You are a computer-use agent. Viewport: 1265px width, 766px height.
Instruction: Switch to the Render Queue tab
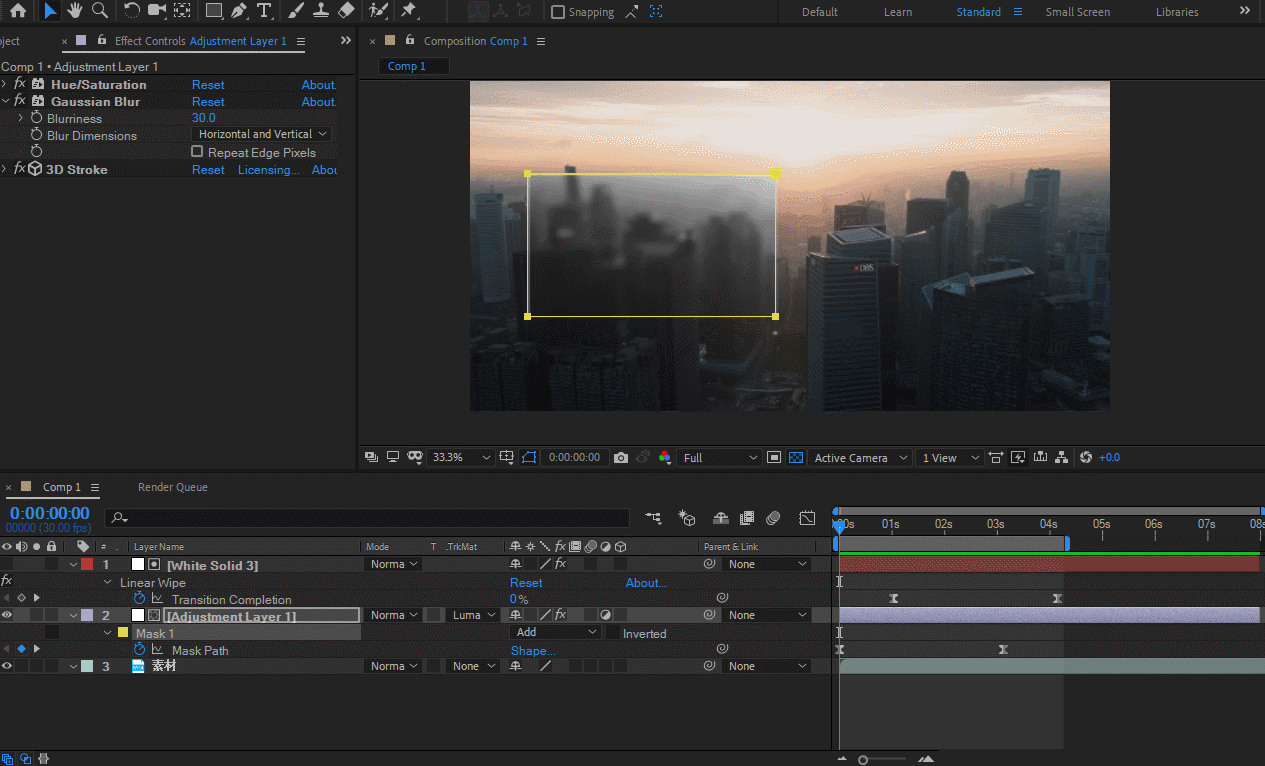coord(172,487)
